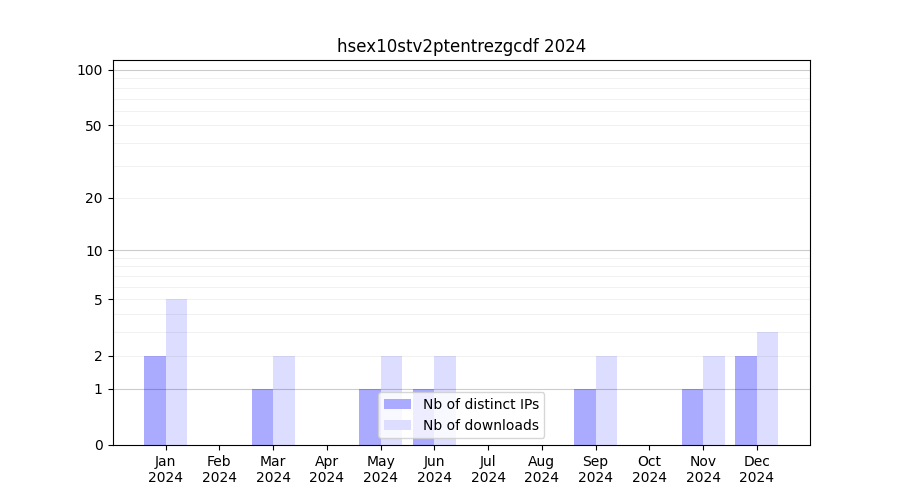The width and height of the screenshot is (900, 500).
Task: Click the 'Feb 2024' x-axis label
Action: [x=219, y=469]
